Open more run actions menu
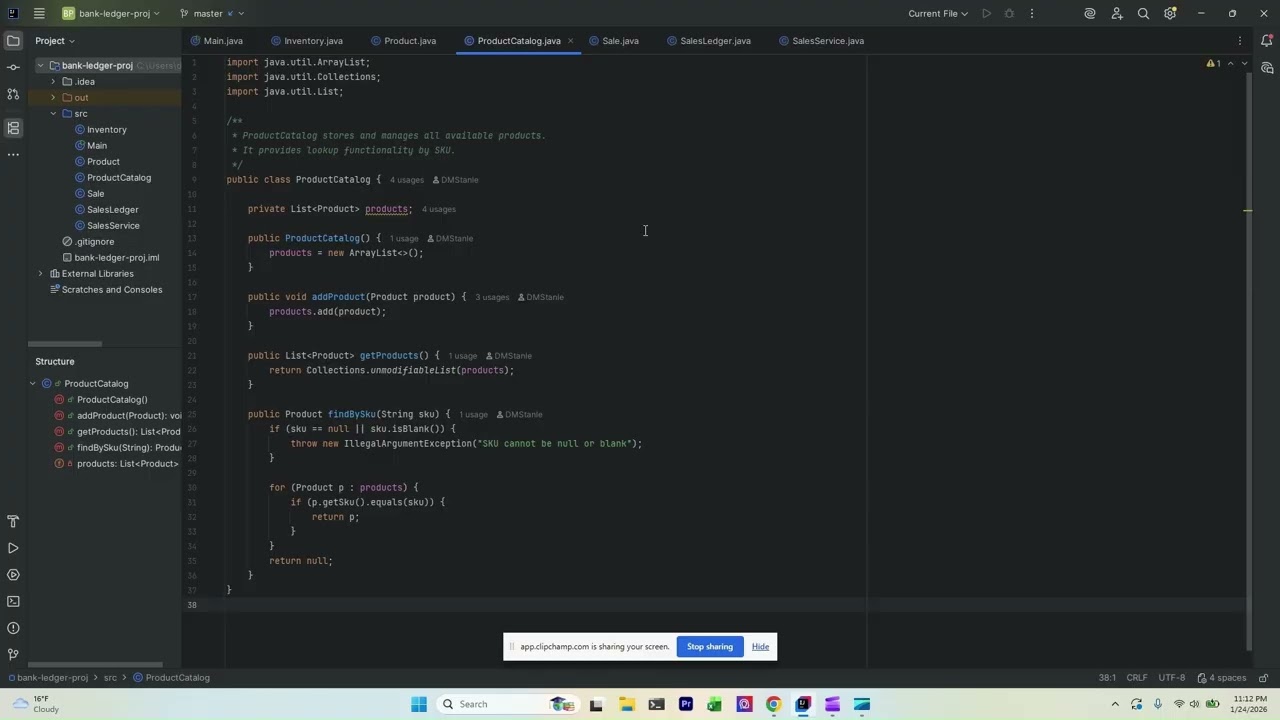 coord(1032,13)
